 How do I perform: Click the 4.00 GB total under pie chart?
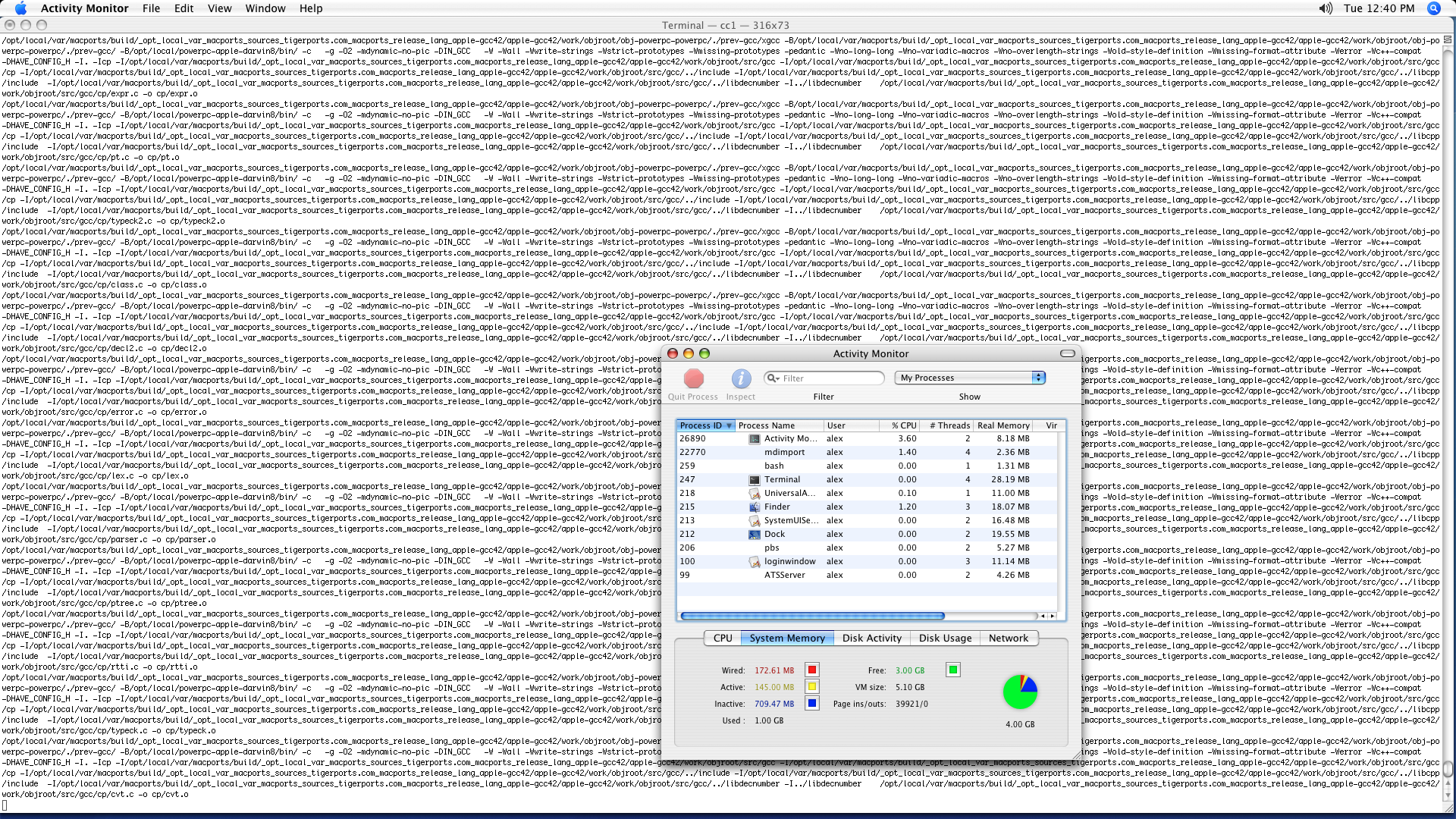[x=1020, y=725]
